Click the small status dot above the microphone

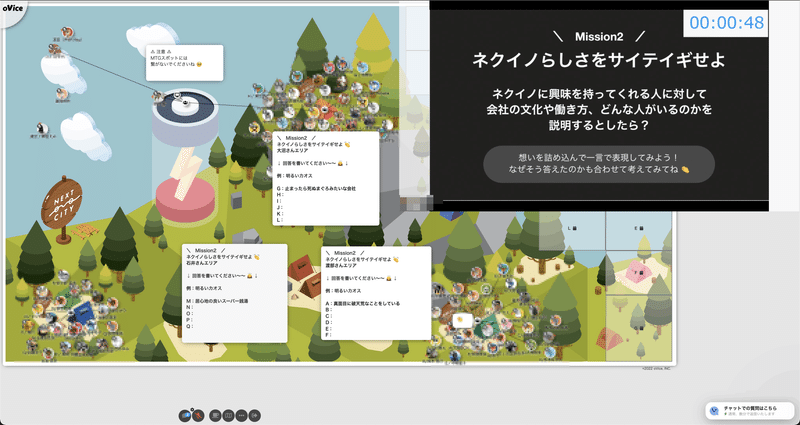point(192,409)
